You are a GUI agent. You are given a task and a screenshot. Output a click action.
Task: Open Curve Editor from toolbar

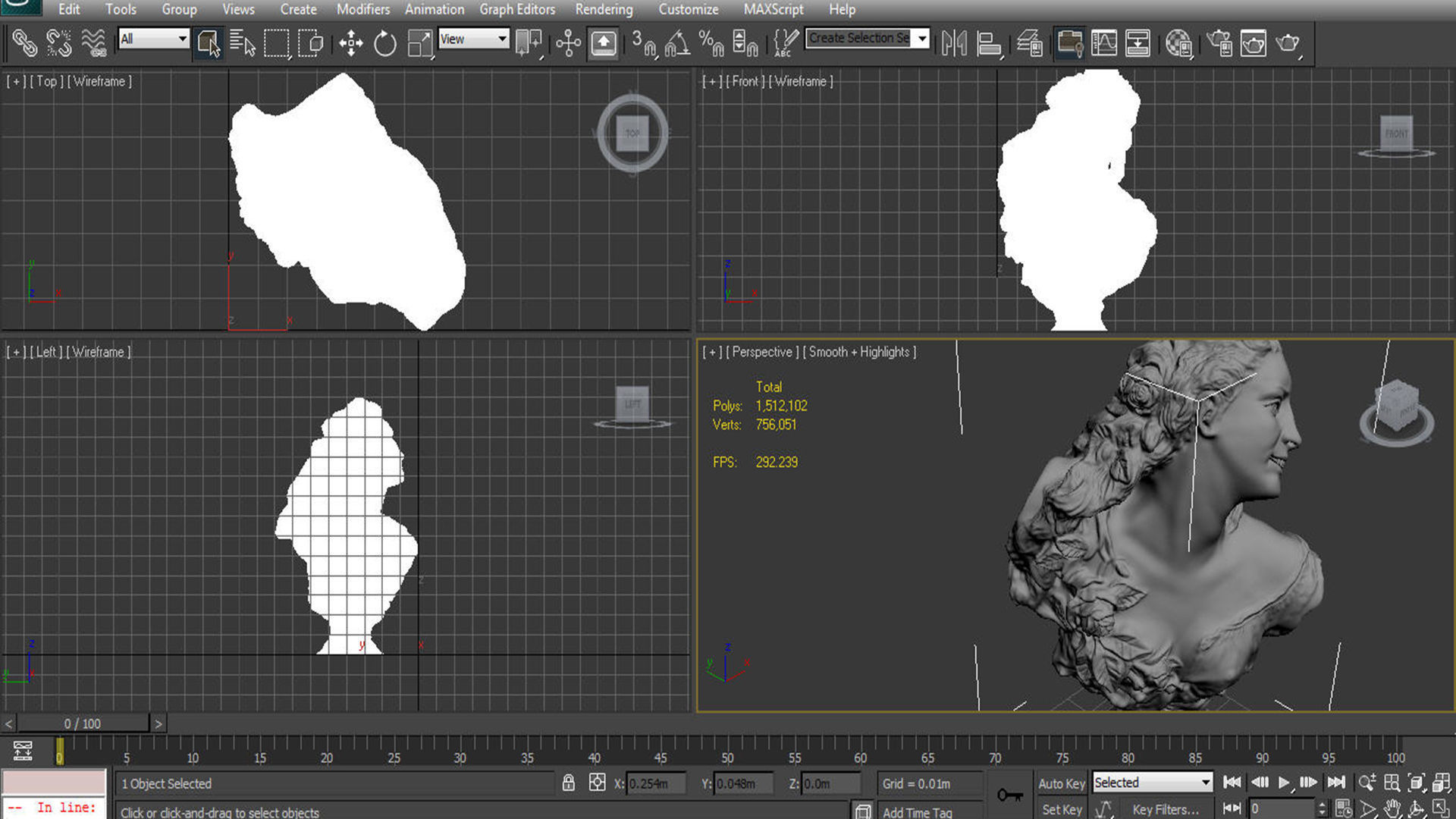[1104, 43]
